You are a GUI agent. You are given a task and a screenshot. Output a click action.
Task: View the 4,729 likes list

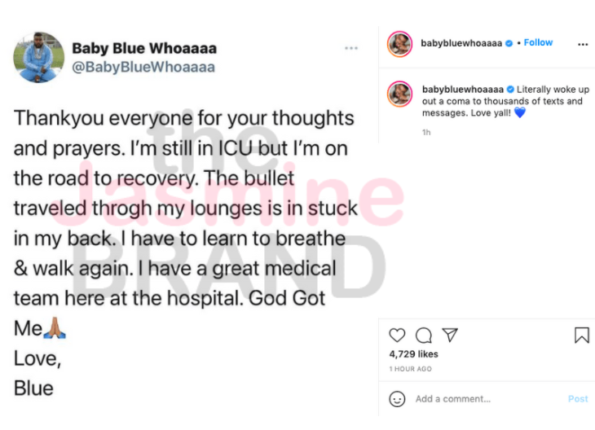(x=414, y=354)
